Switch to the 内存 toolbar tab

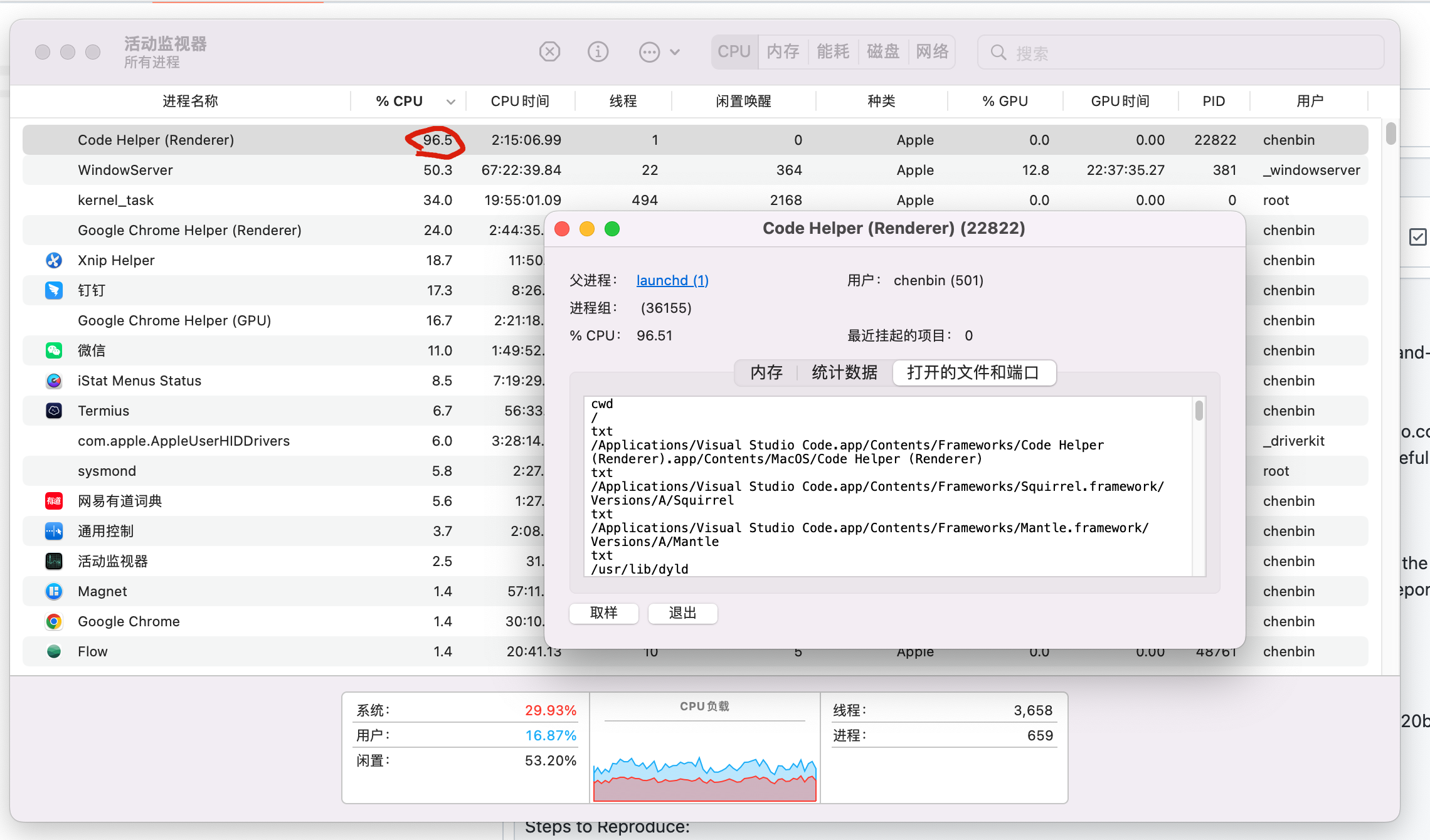783,51
